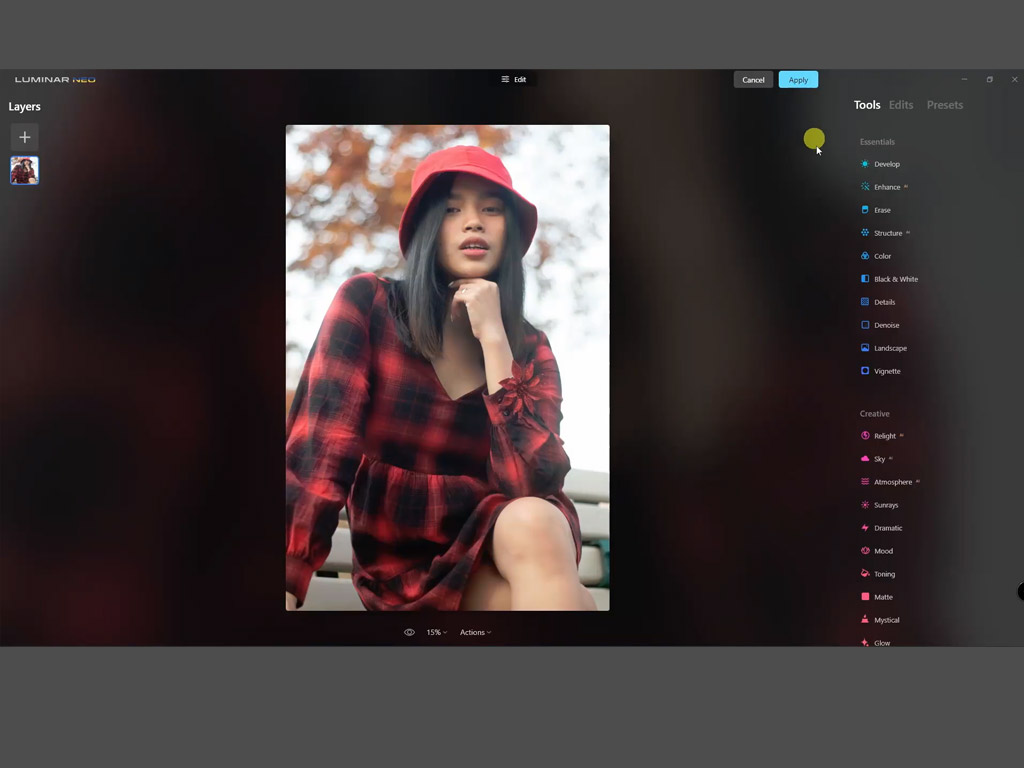Click the Cancel button
The height and width of the screenshot is (768, 1024).
[753, 80]
